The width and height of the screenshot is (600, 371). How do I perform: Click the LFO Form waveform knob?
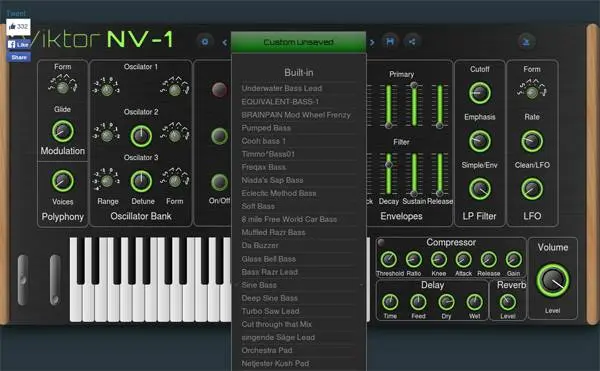pos(532,92)
